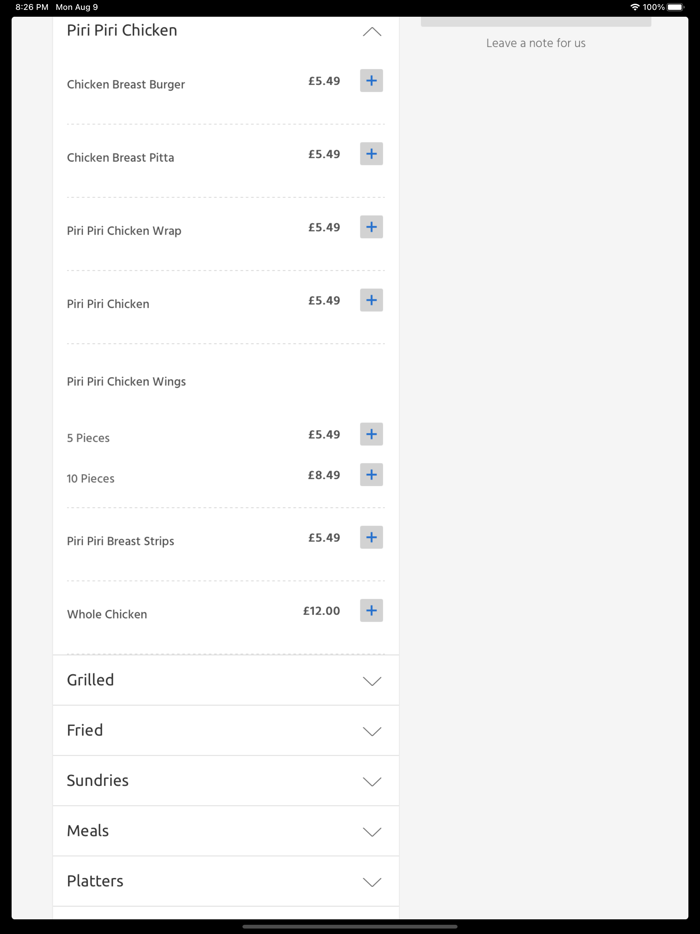This screenshot has width=700, height=934.
Task: Add 5 Pieces chicken wings
Action: click(371, 434)
